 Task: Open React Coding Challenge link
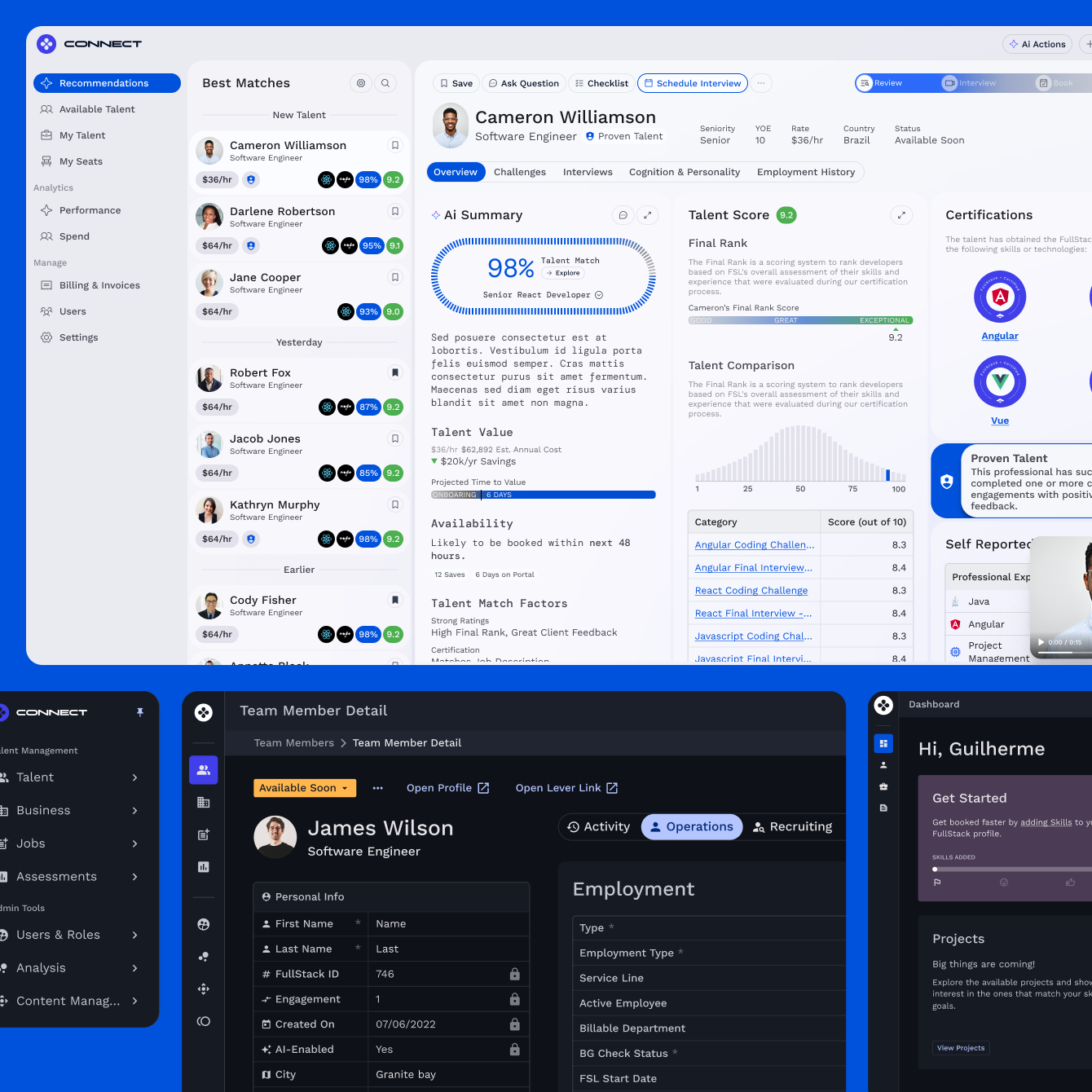click(x=751, y=590)
